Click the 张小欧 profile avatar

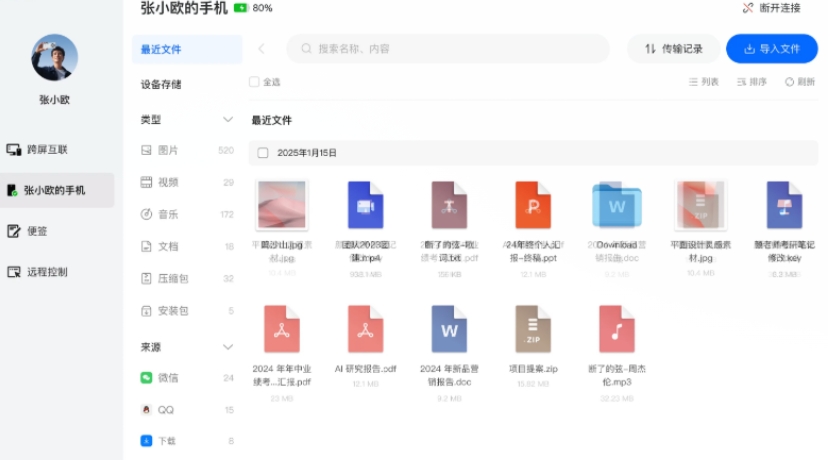click(x=54, y=58)
